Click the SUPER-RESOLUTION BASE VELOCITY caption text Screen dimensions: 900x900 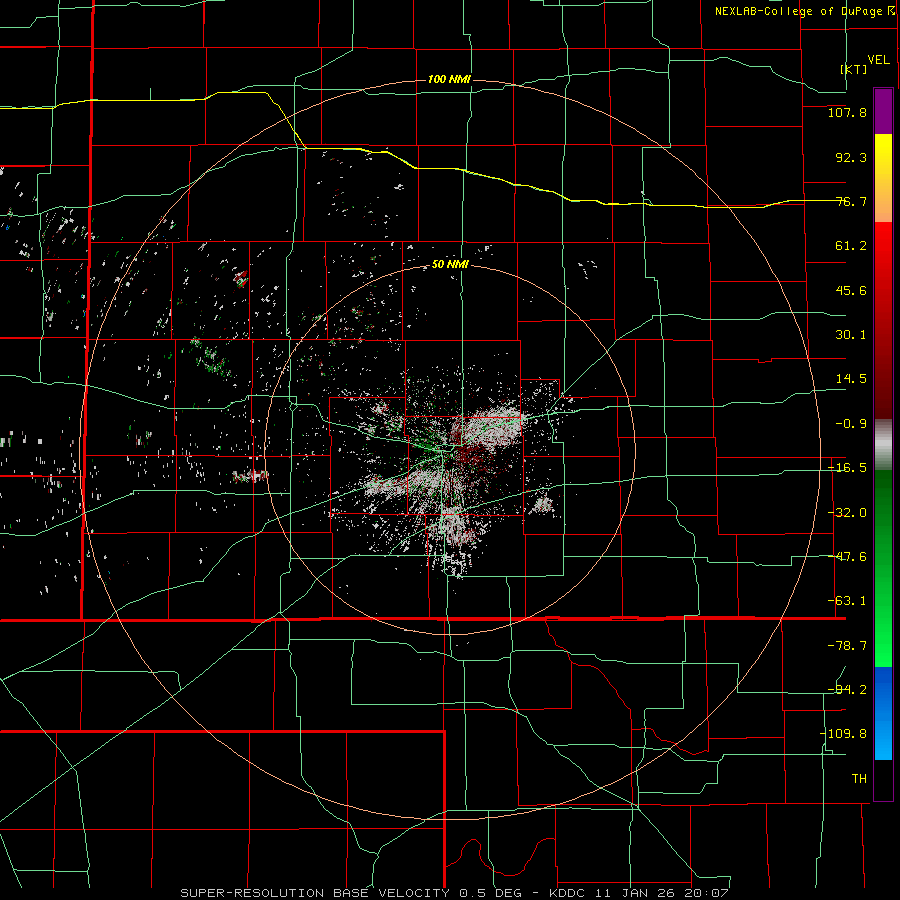tap(315, 893)
